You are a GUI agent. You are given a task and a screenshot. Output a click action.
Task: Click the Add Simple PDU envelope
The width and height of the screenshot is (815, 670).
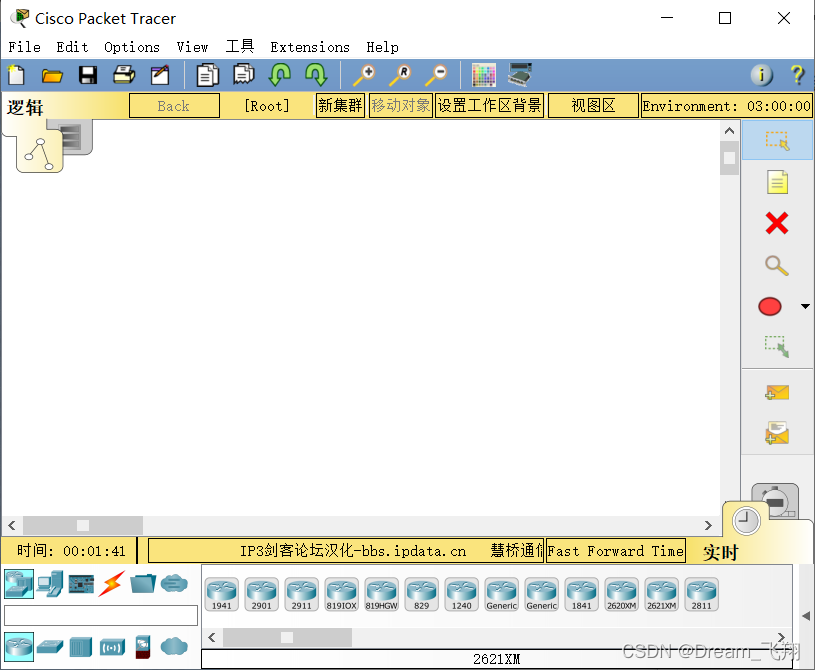point(777,392)
